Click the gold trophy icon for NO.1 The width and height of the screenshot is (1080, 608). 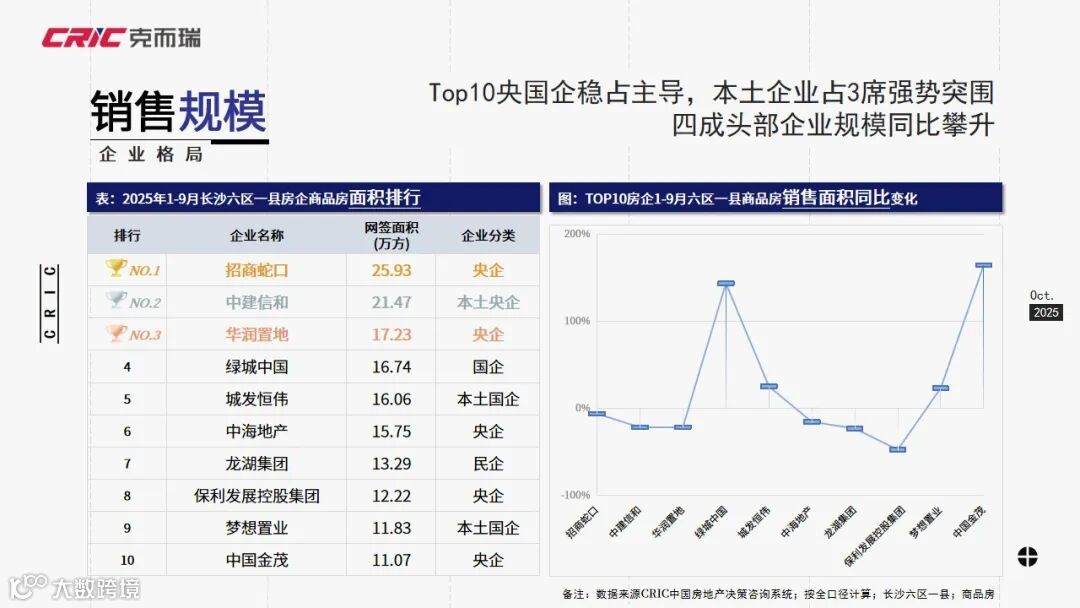pyautogui.click(x=116, y=267)
